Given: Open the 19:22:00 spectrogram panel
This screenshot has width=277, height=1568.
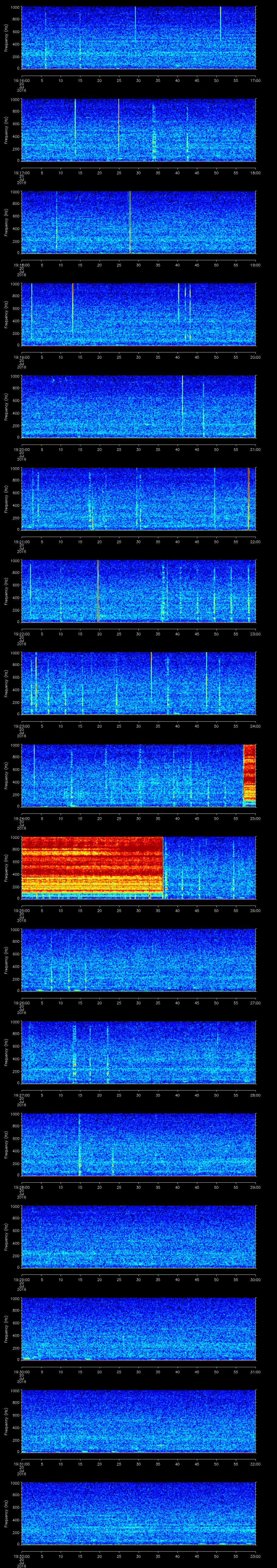Looking at the screenshot, I should pos(139,591).
